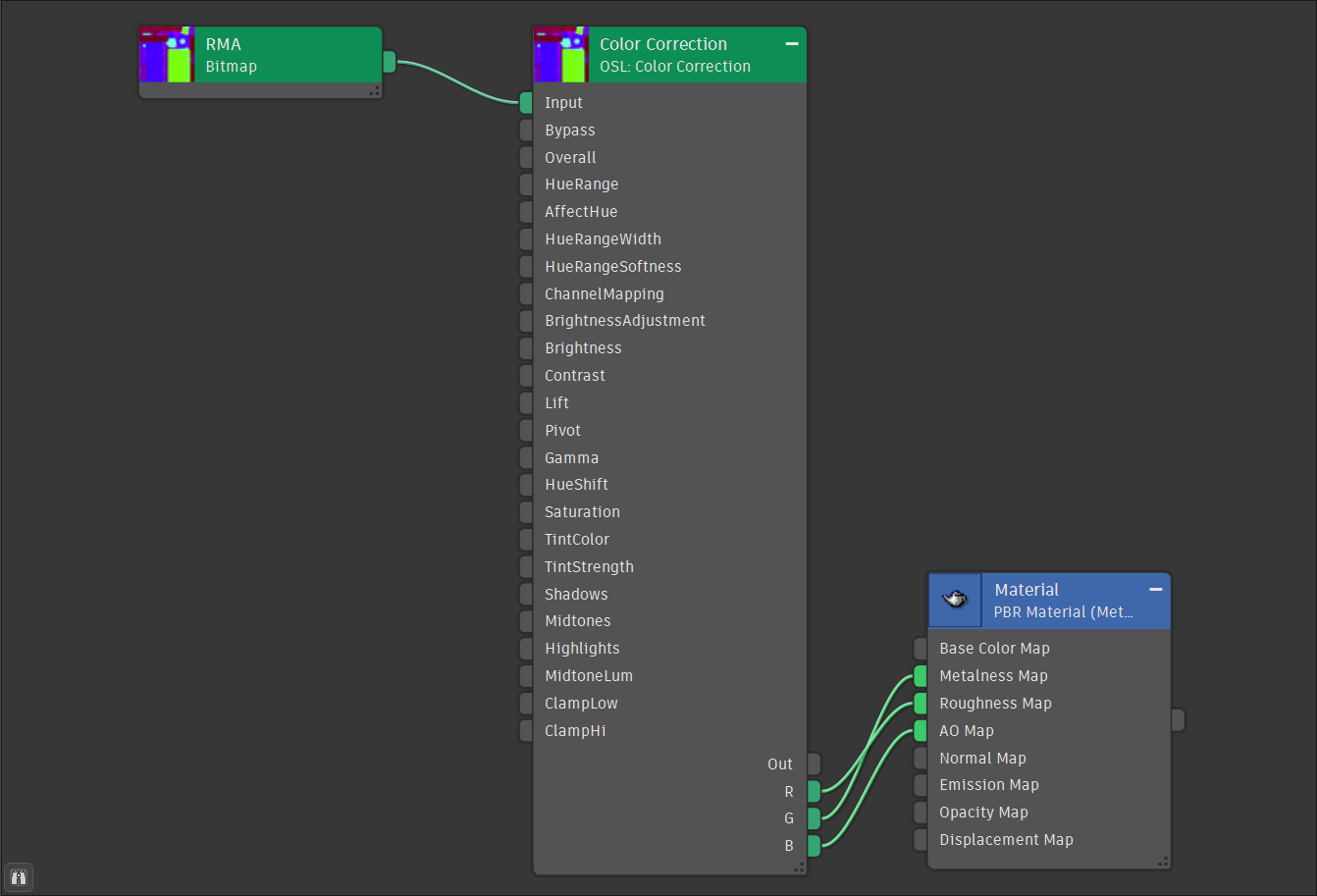Click the Roughness Map label

pos(995,703)
